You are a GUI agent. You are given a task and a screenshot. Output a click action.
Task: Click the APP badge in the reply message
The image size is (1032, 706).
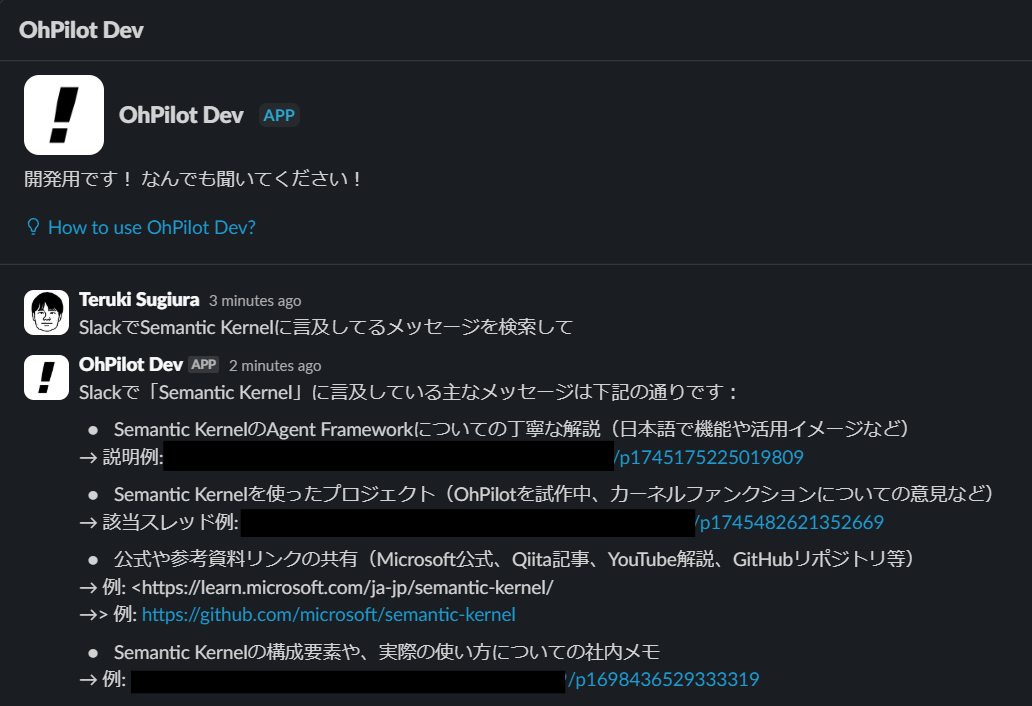[x=204, y=365]
